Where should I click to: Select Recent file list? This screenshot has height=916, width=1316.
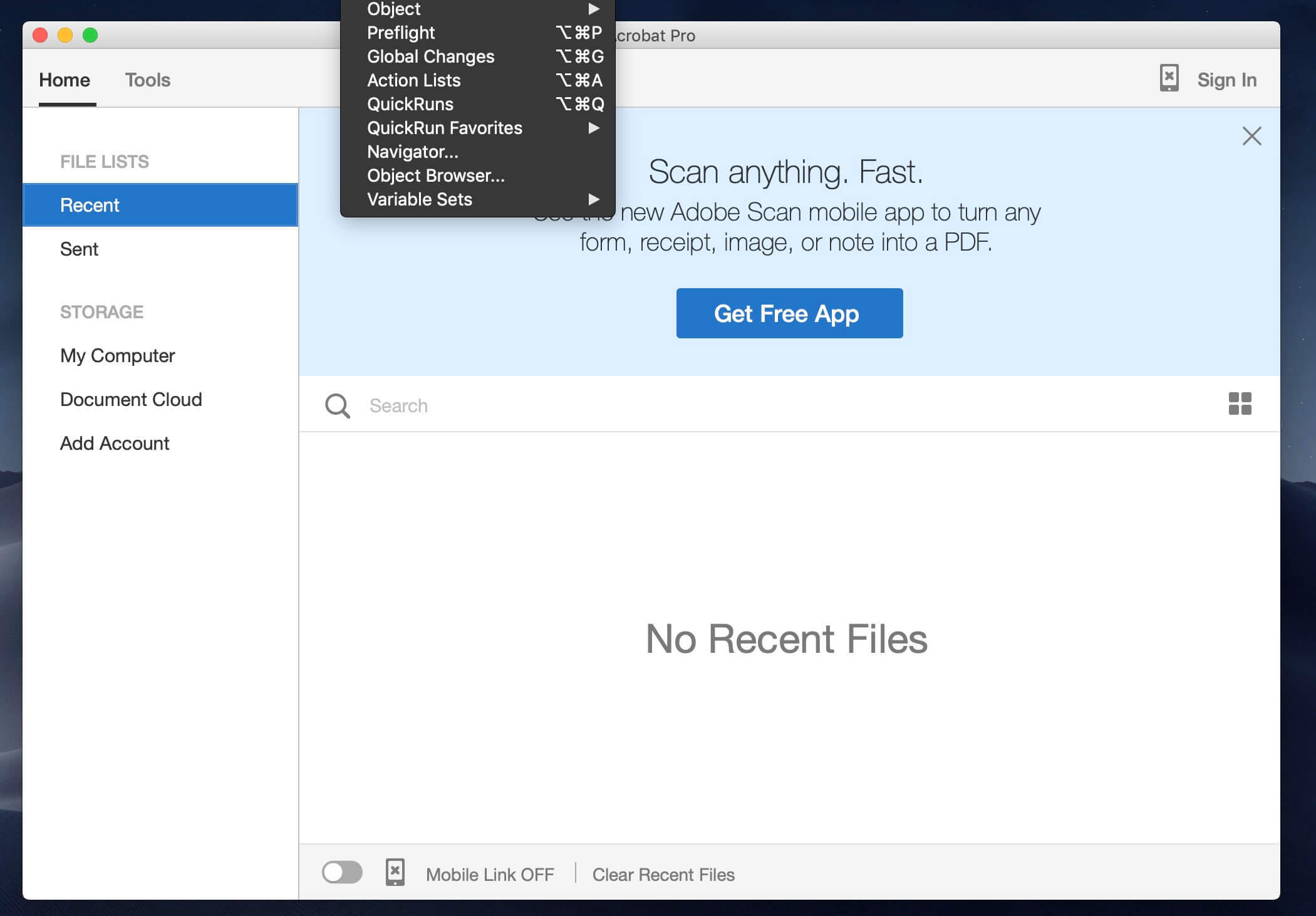[160, 205]
